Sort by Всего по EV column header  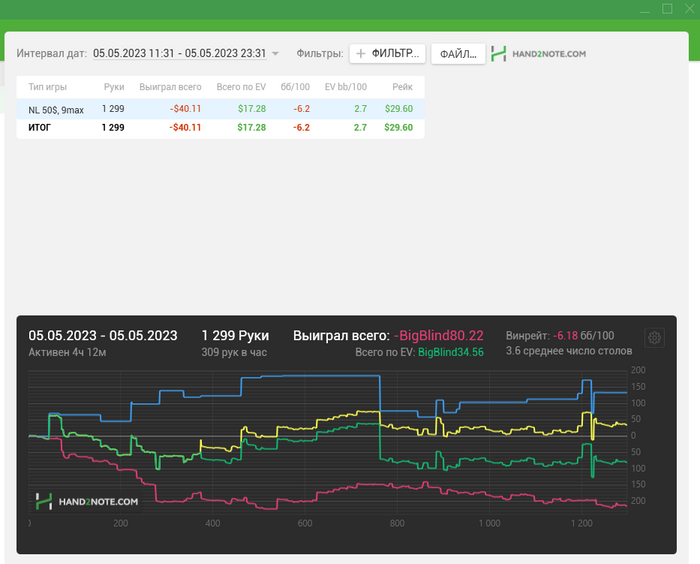pyautogui.click(x=241, y=87)
